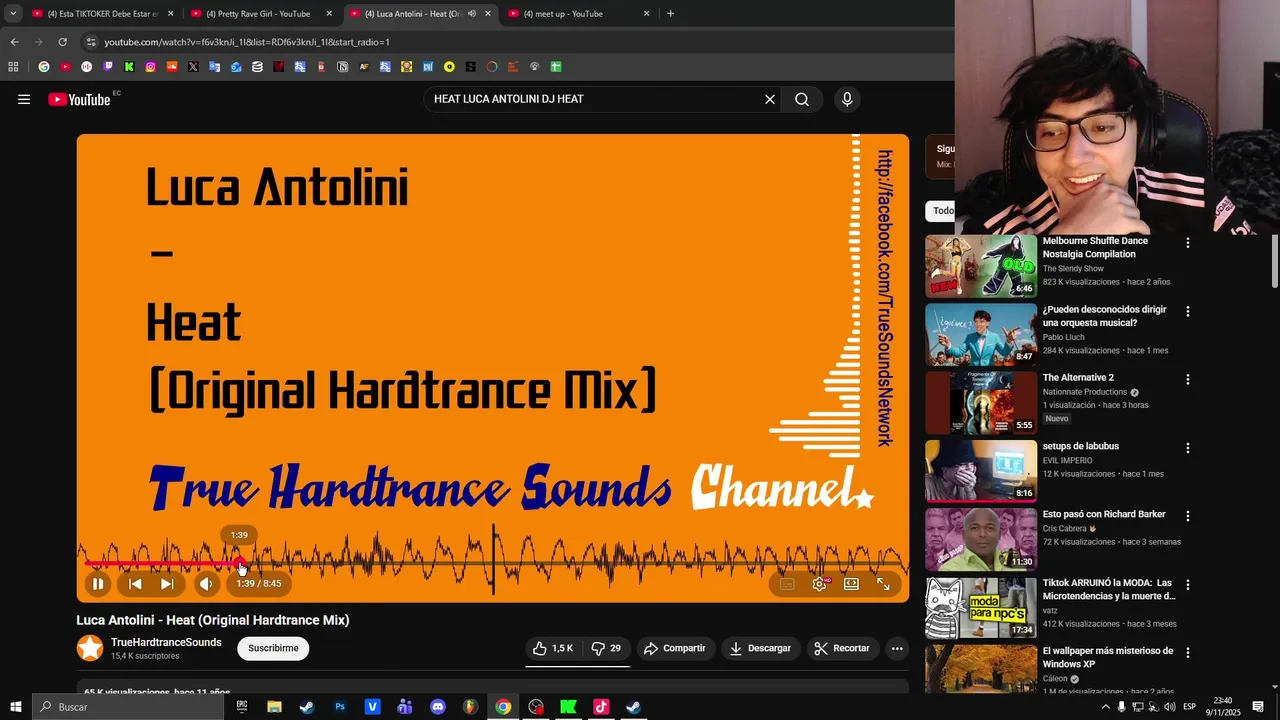The width and height of the screenshot is (1280, 720).
Task: Open the Windows Start menu
Action: click(15, 707)
